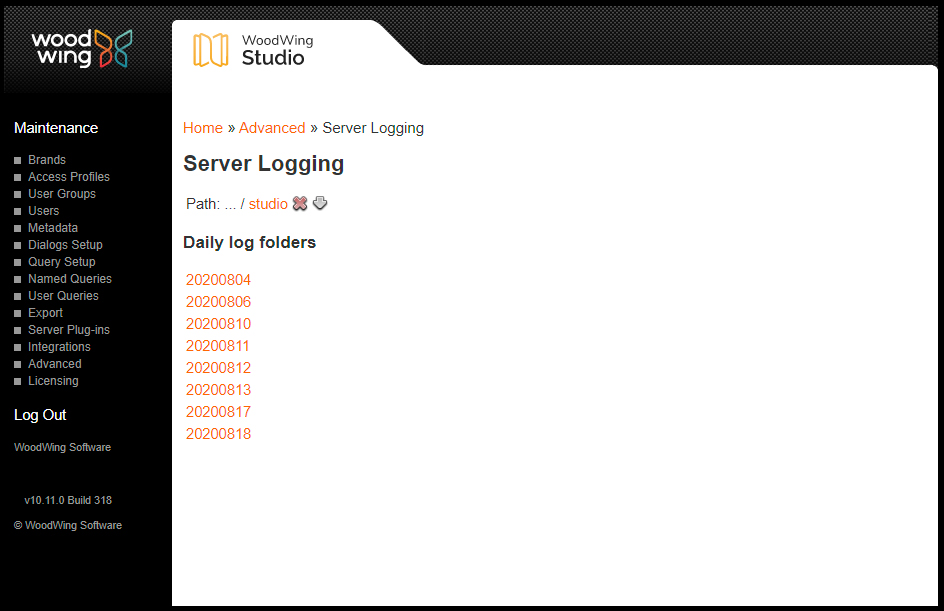Viewport: 944px width, 611px height.
Task: Click the studio path link
Action: pos(268,204)
